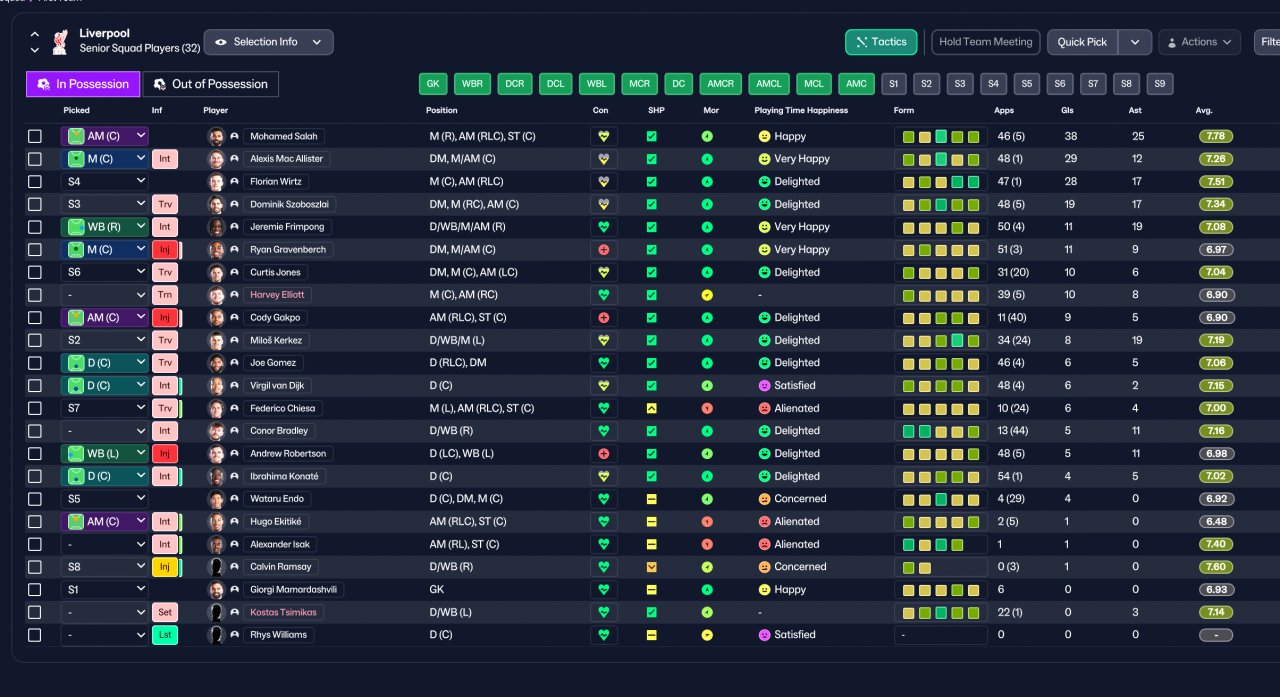Tick the checkbox for Florian Wirtz

point(35,182)
